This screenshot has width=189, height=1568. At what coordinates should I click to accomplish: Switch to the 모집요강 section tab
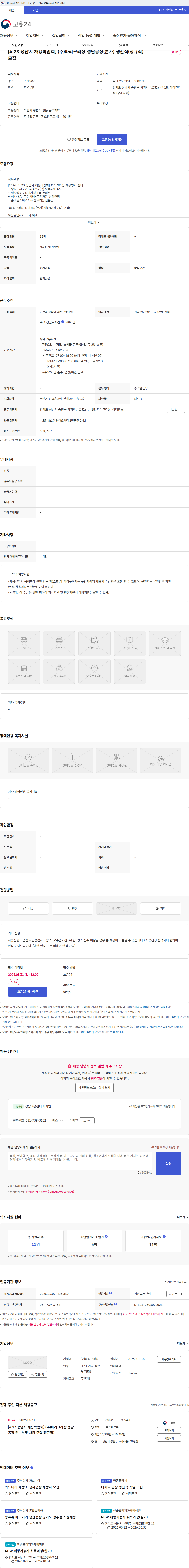[18, 45]
